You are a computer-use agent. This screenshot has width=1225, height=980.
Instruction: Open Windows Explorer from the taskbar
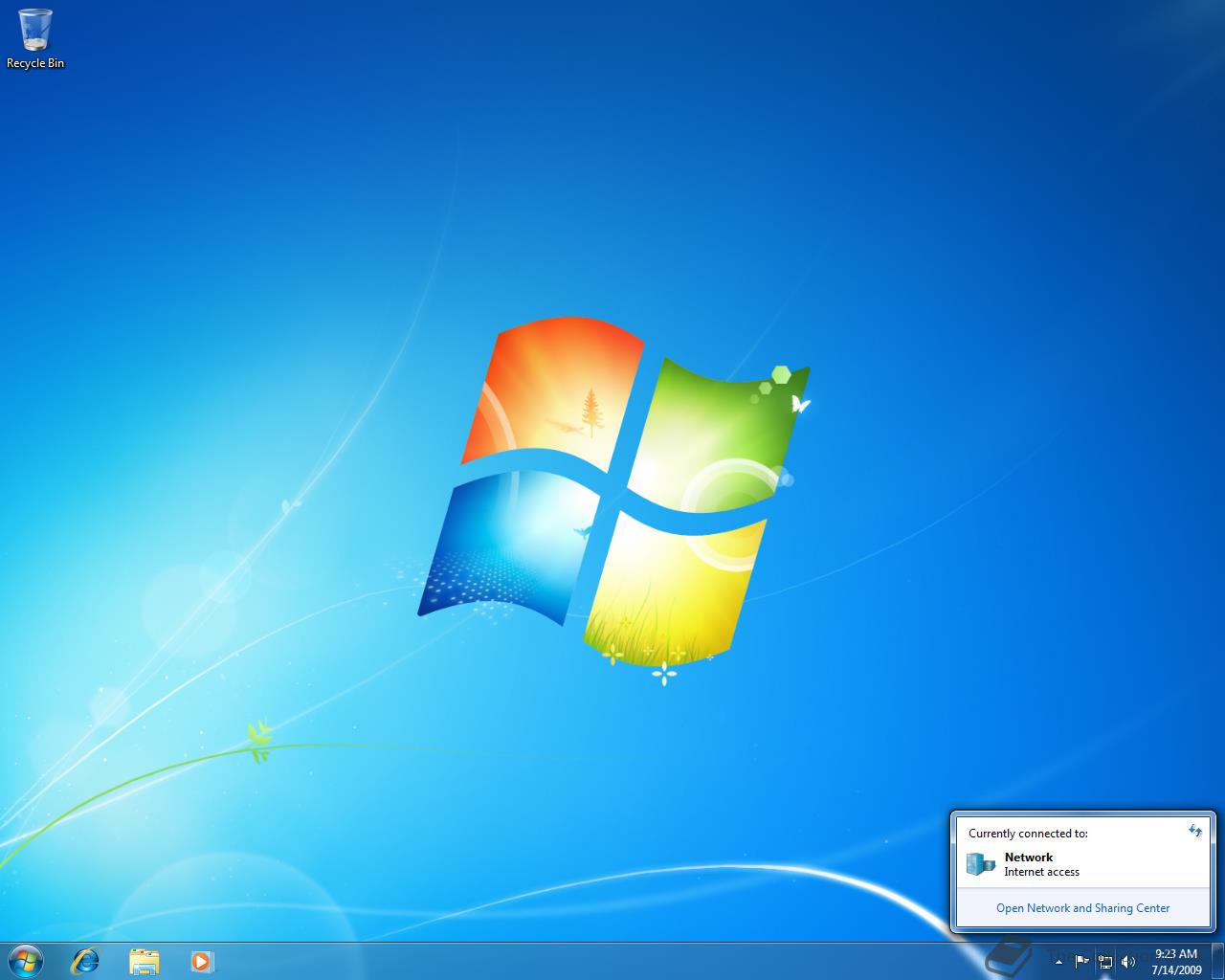[144, 961]
